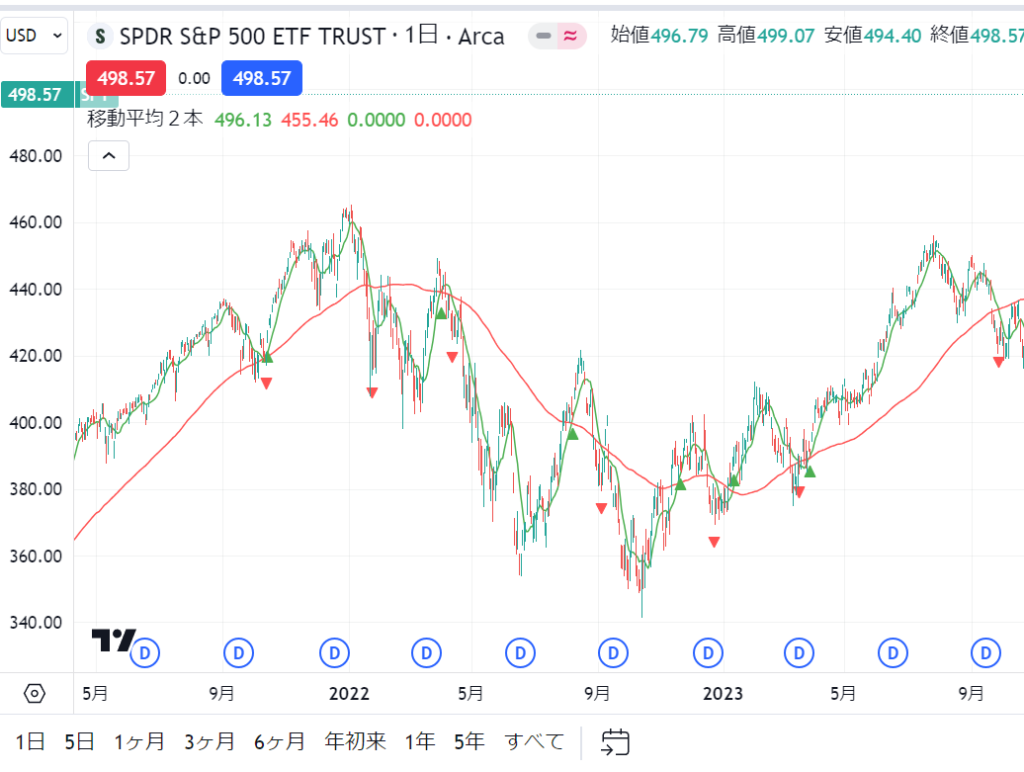Select the 5年 time range
The height and width of the screenshot is (772, 1024).
pyautogui.click(x=469, y=742)
